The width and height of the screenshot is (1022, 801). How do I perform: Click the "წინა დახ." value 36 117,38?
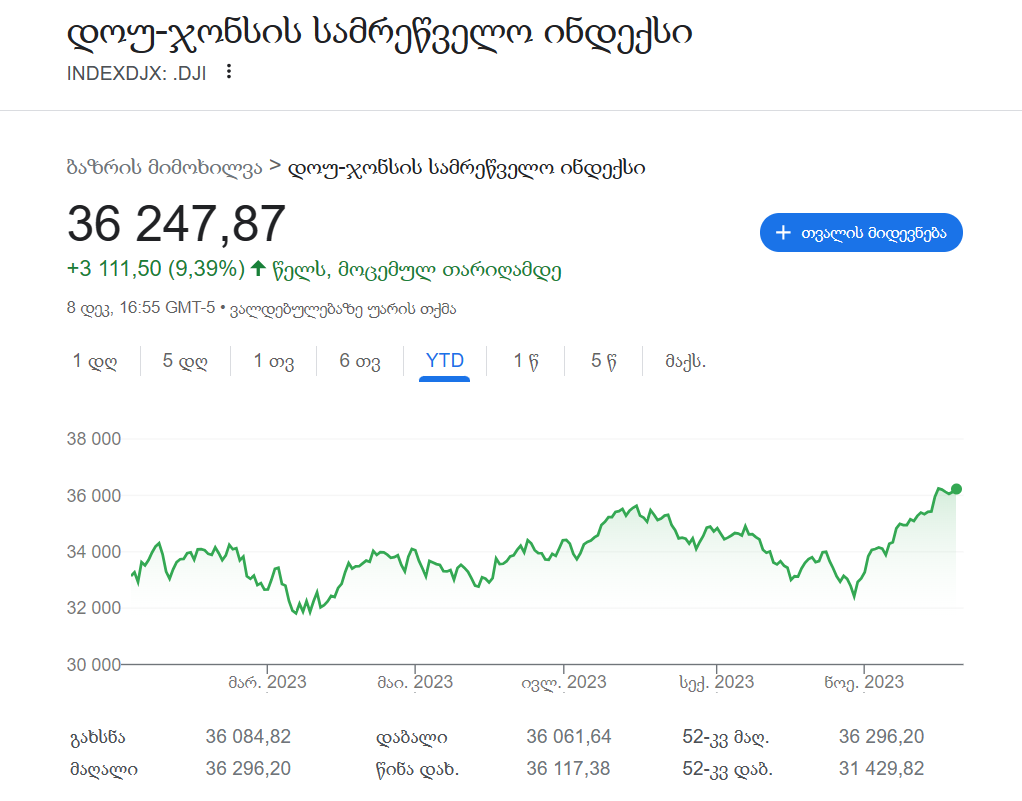tap(568, 769)
